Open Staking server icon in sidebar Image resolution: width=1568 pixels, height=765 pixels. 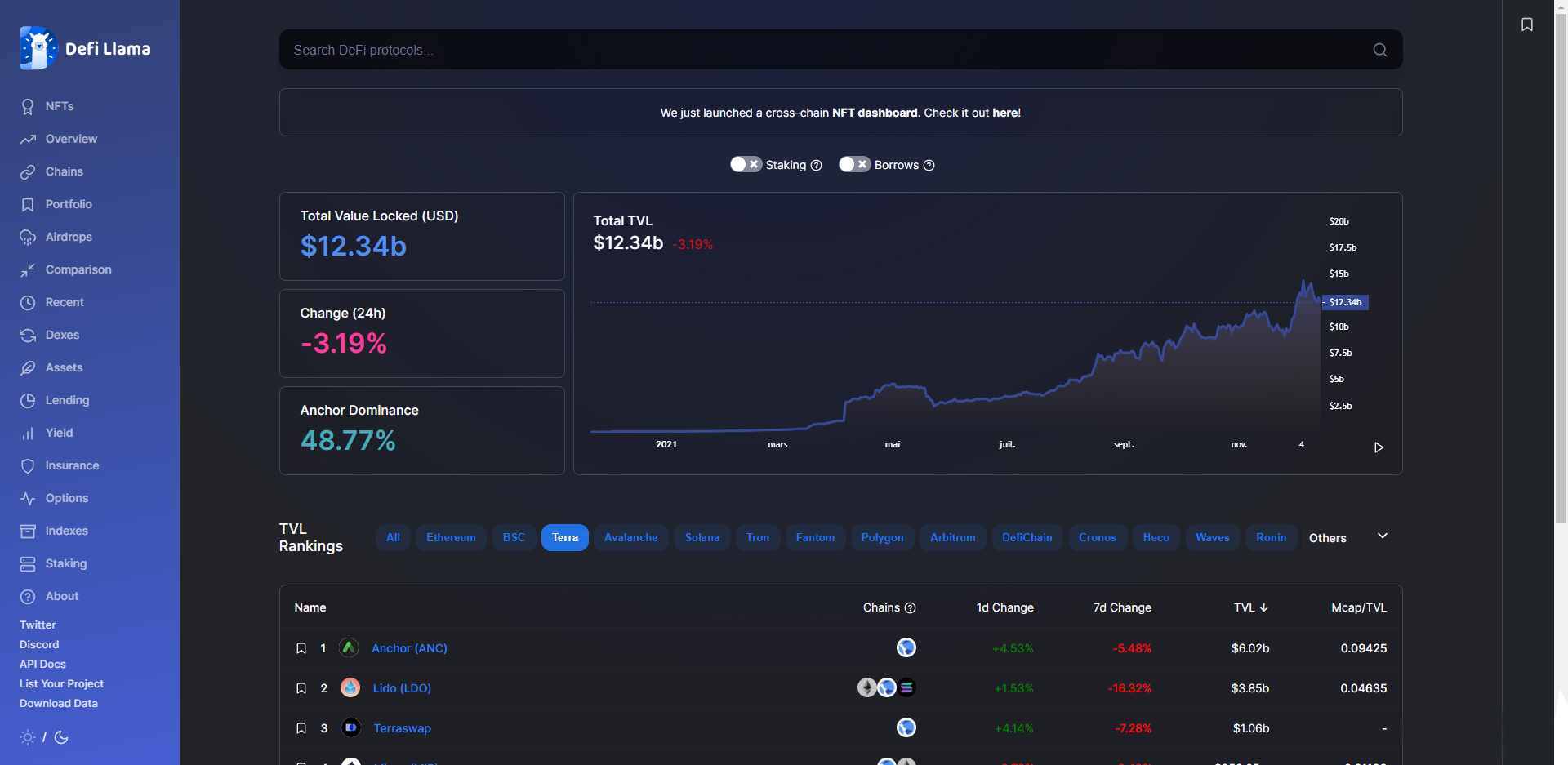click(x=28, y=563)
